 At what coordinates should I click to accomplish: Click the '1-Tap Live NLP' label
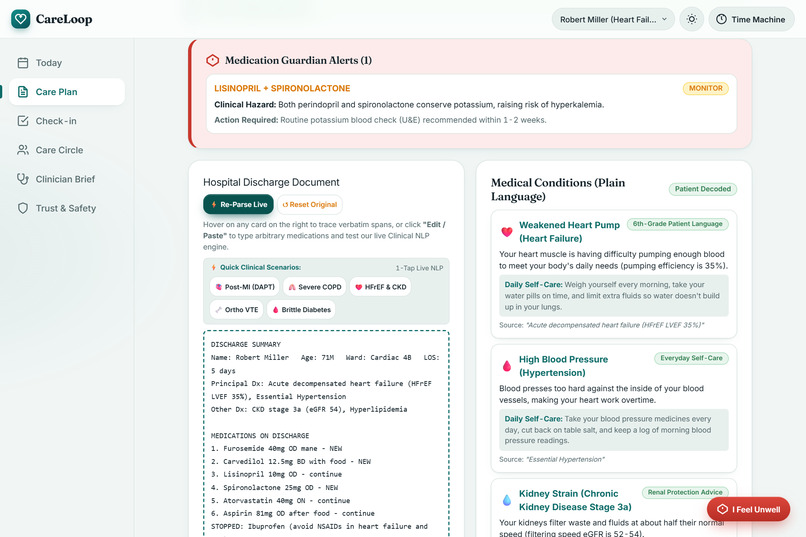point(419,268)
